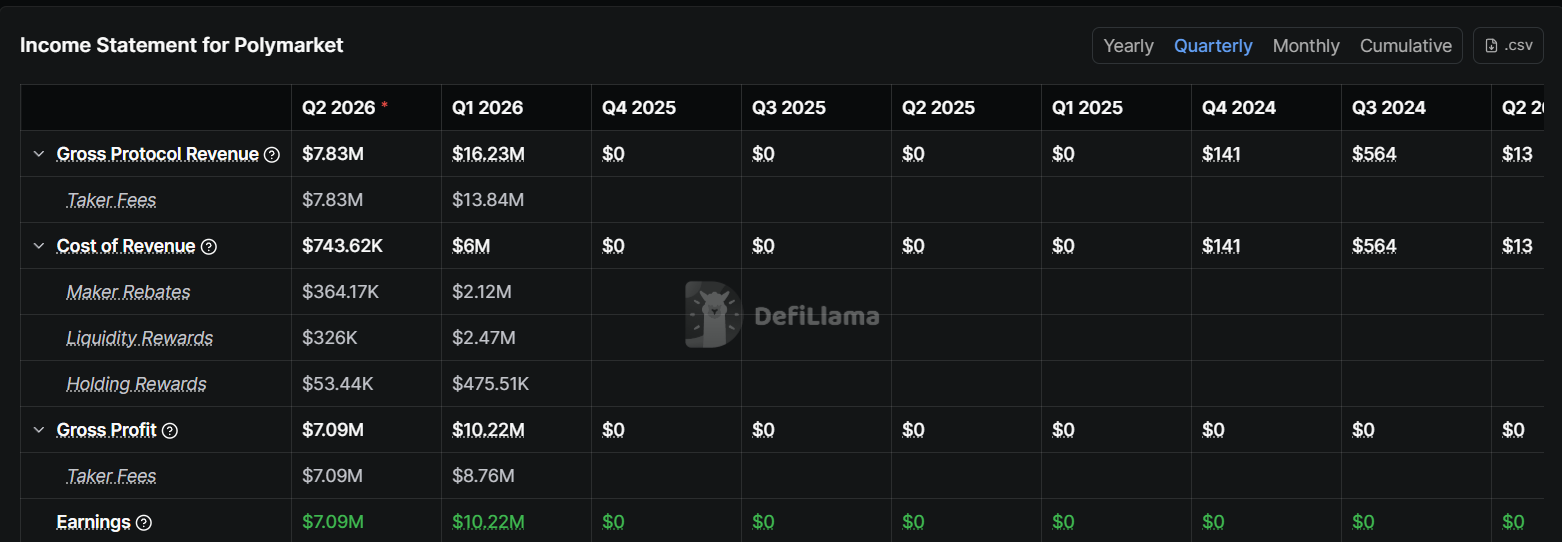The height and width of the screenshot is (542, 1562).
Task: Show the Cumulative view
Action: point(1405,46)
